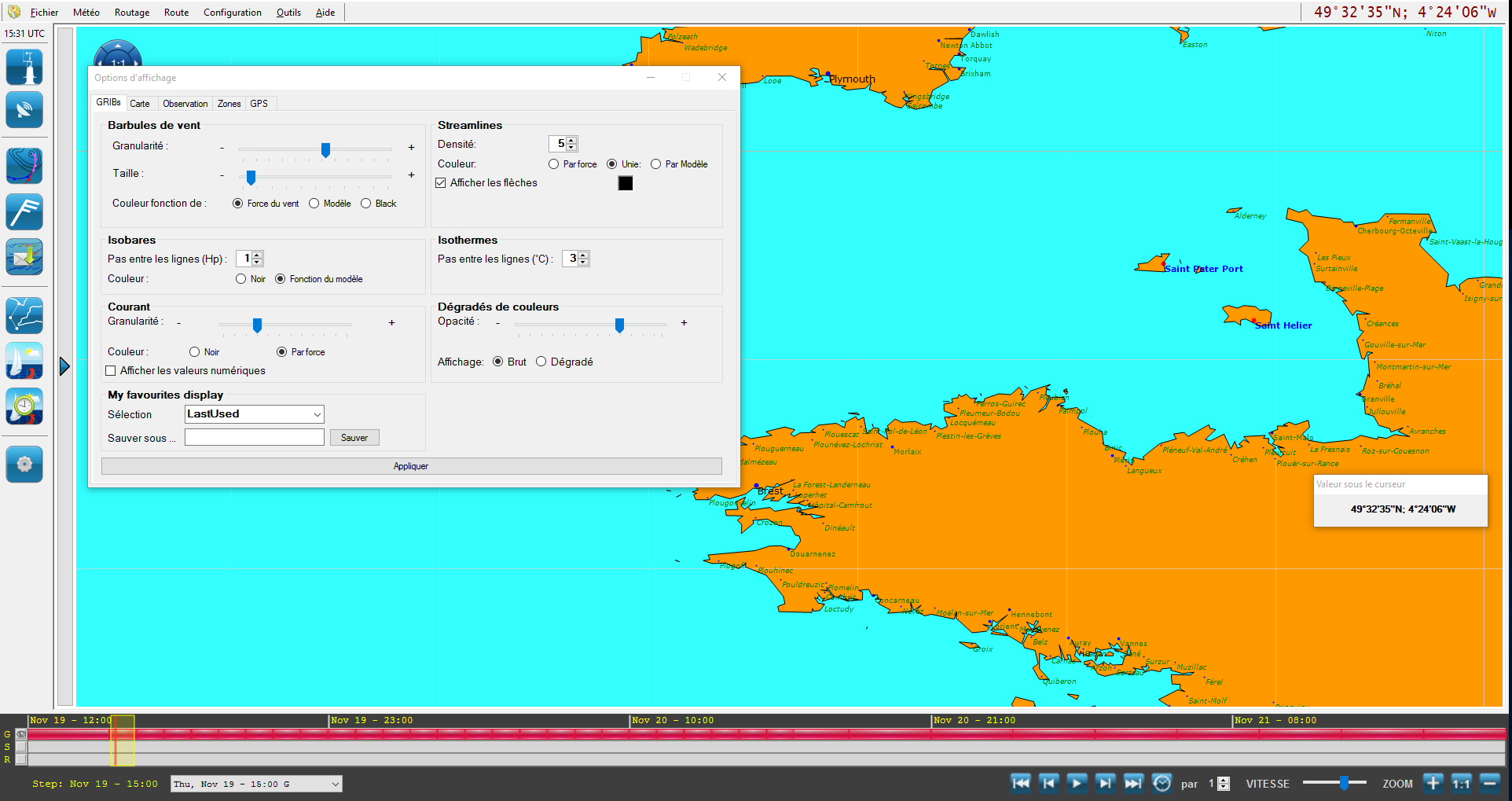Open the satellite dish icon panel
Viewport: 1512px width, 801px height.
[24, 110]
